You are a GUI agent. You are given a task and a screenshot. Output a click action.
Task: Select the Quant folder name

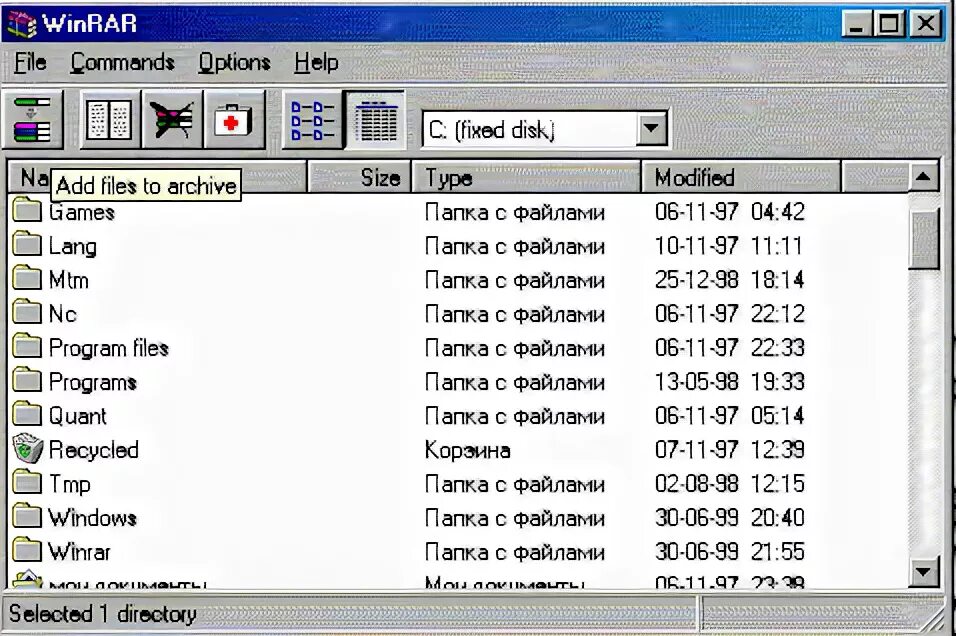(77, 416)
